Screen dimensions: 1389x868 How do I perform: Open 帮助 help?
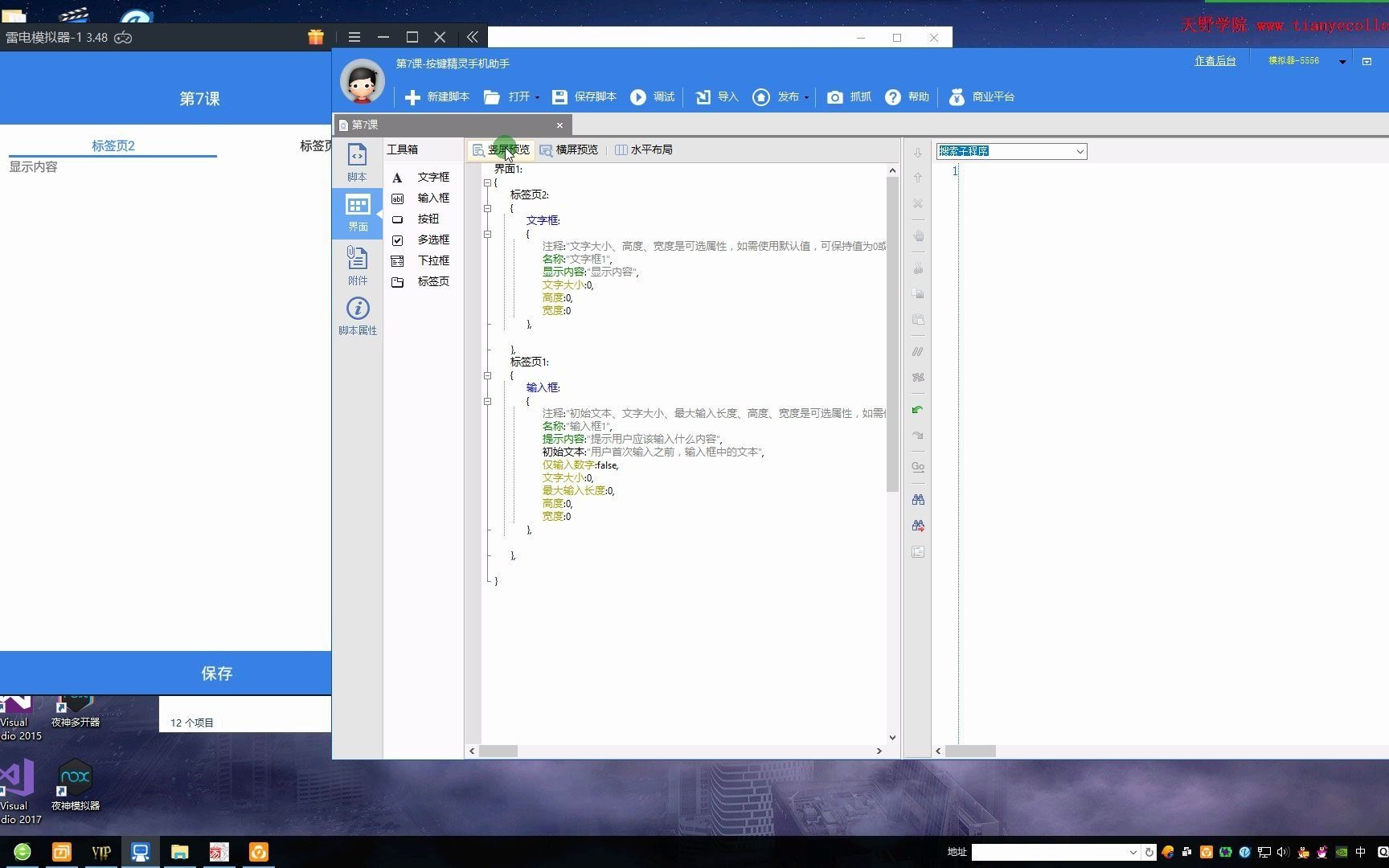pos(907,96)
